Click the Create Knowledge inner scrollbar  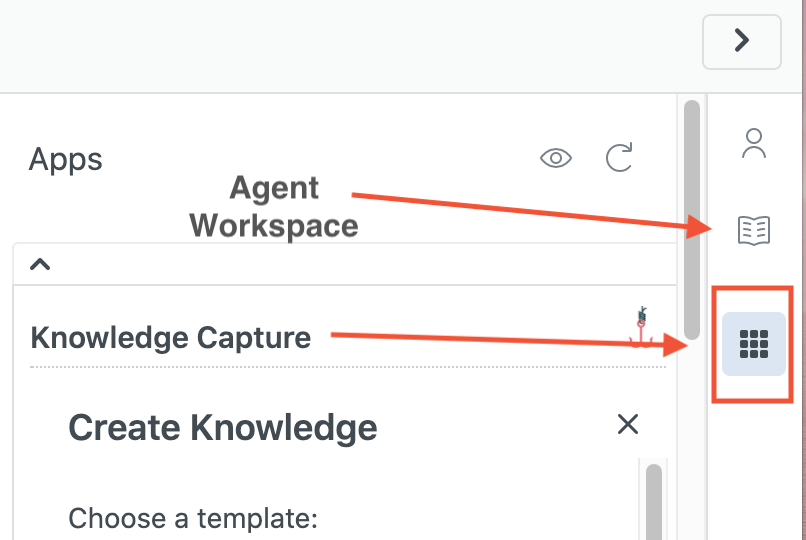(x=654, y=500)
